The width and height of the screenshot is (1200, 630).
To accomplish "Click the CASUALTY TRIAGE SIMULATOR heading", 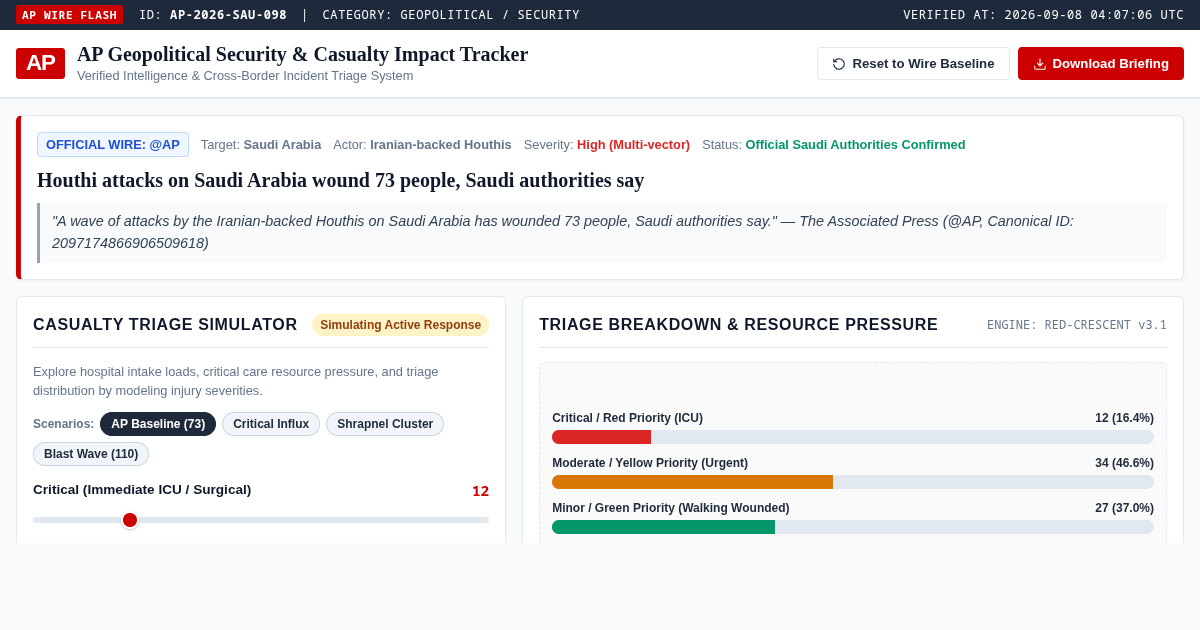I will [x=165, y=325].
